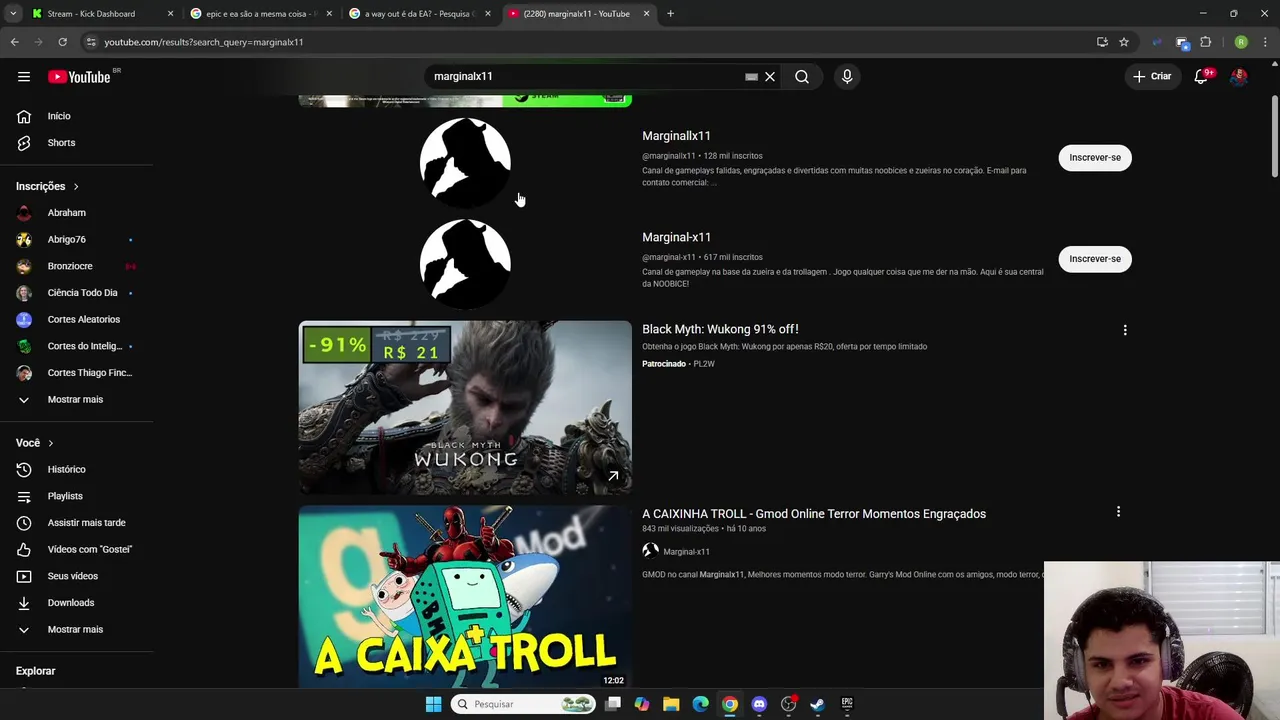Open the notifications bell

(x=1201, y=76)
